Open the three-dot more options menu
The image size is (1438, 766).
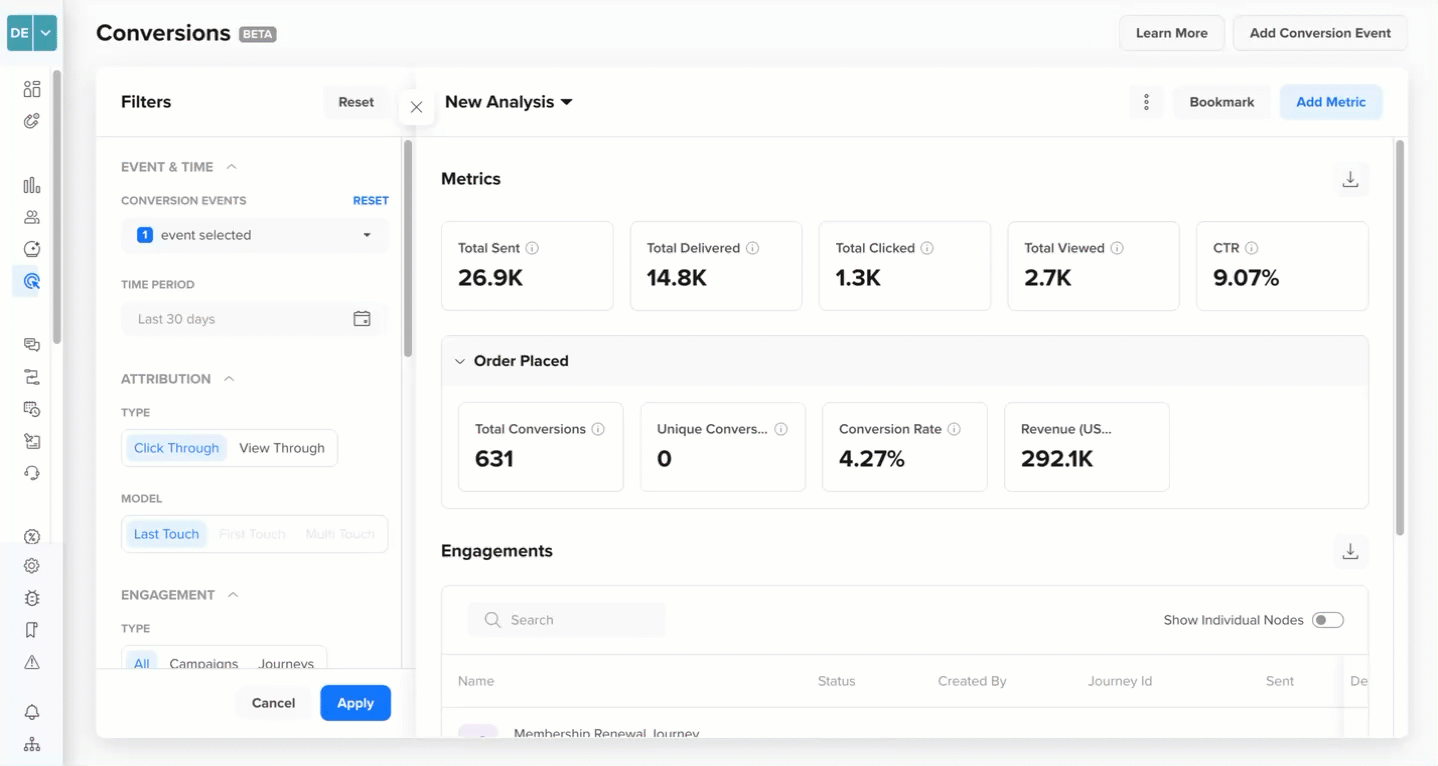coord(1146,102)
